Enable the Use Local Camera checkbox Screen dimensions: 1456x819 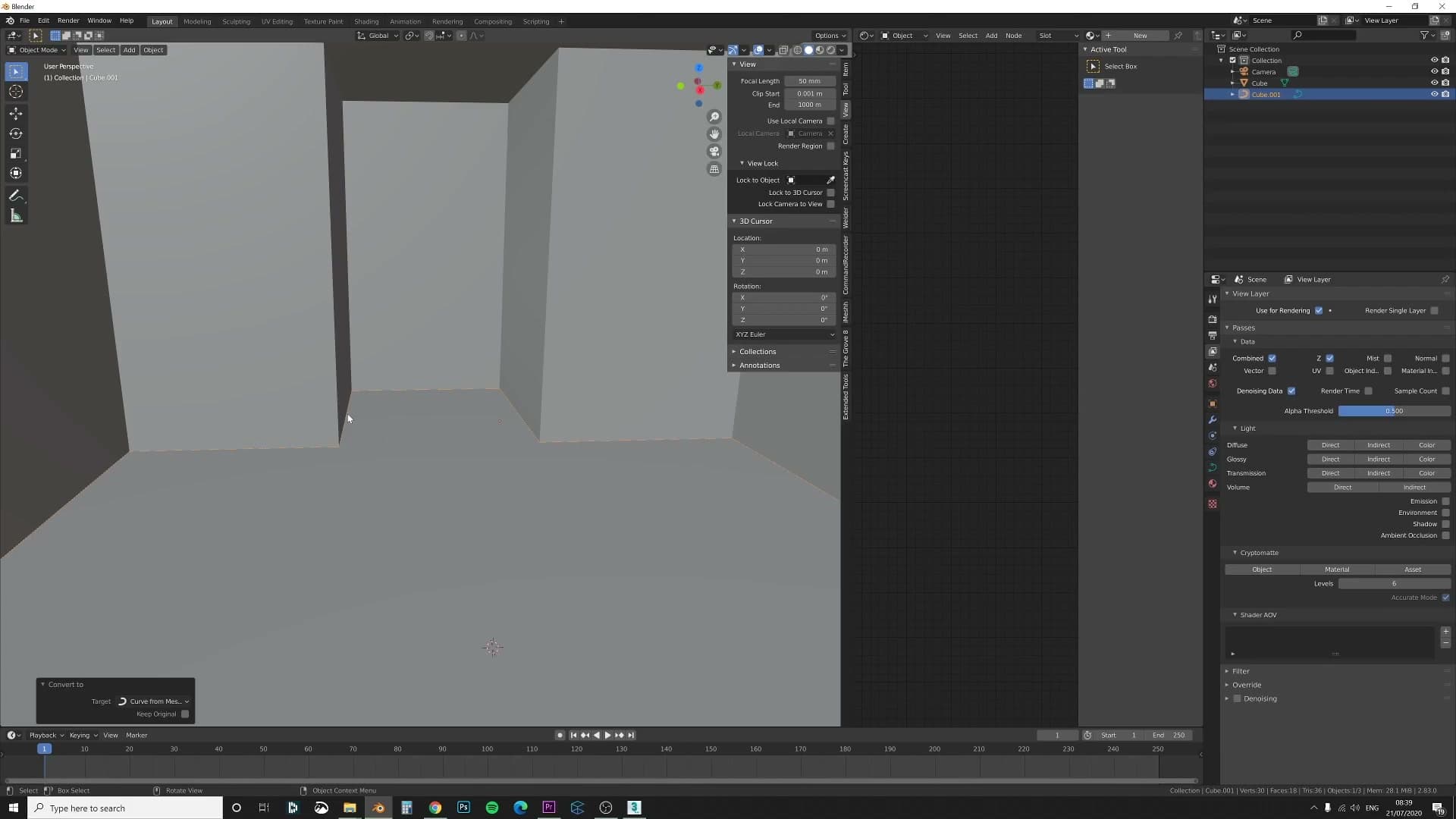[x=830, y=121]
